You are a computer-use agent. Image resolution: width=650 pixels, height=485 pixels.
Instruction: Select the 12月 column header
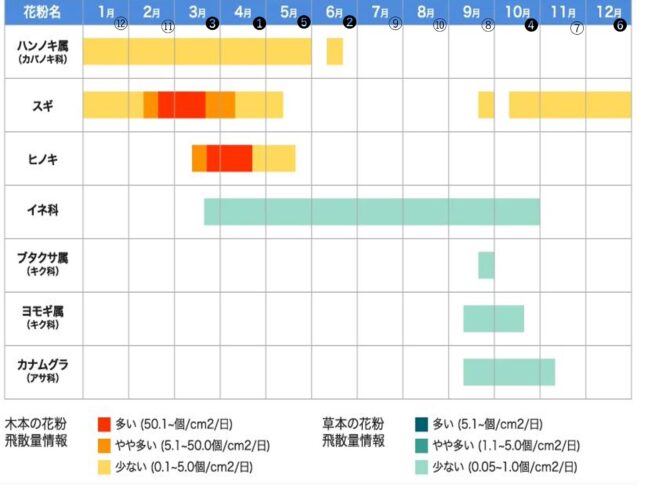[609, 12]
